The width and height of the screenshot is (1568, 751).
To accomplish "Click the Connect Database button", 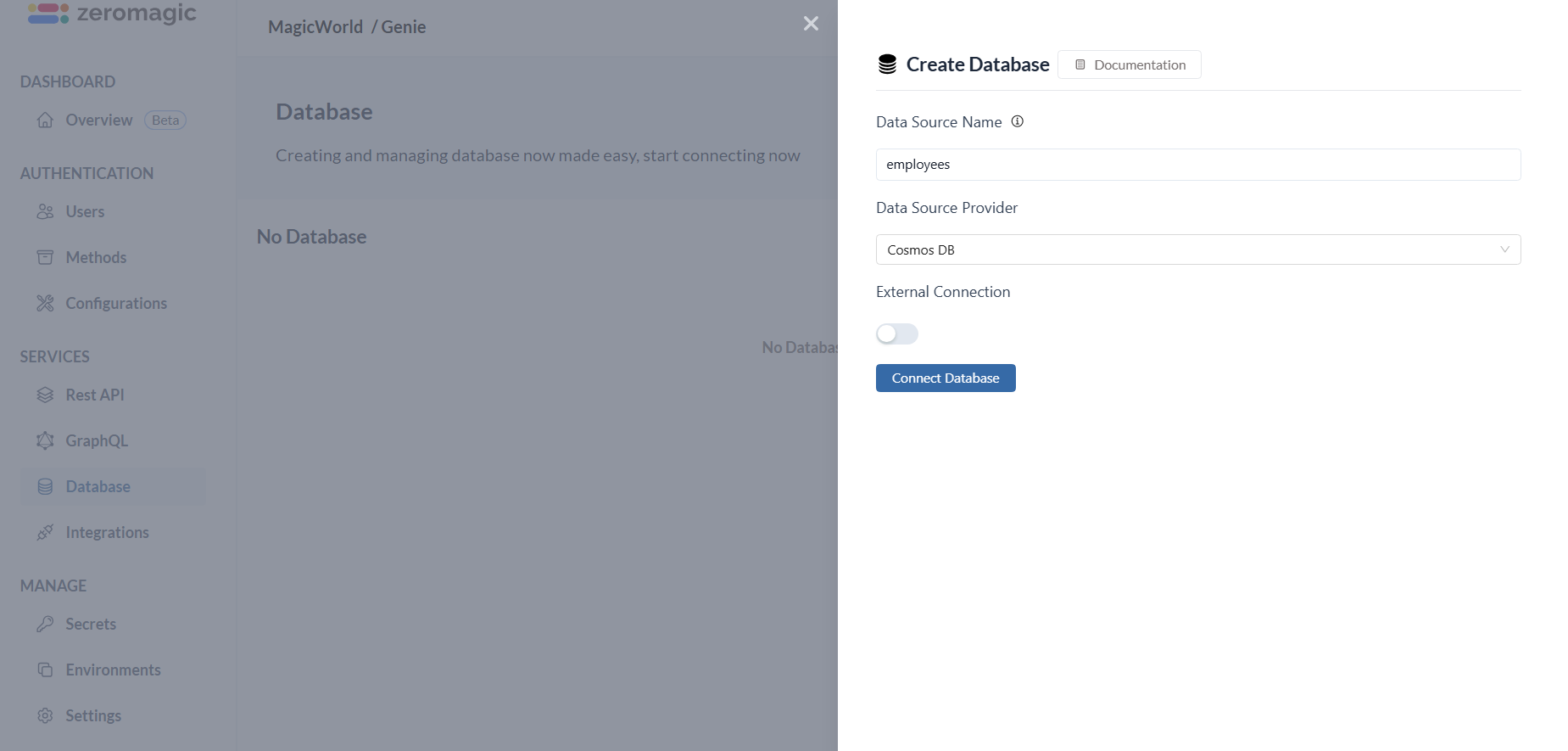I will (x=946, y=378).
